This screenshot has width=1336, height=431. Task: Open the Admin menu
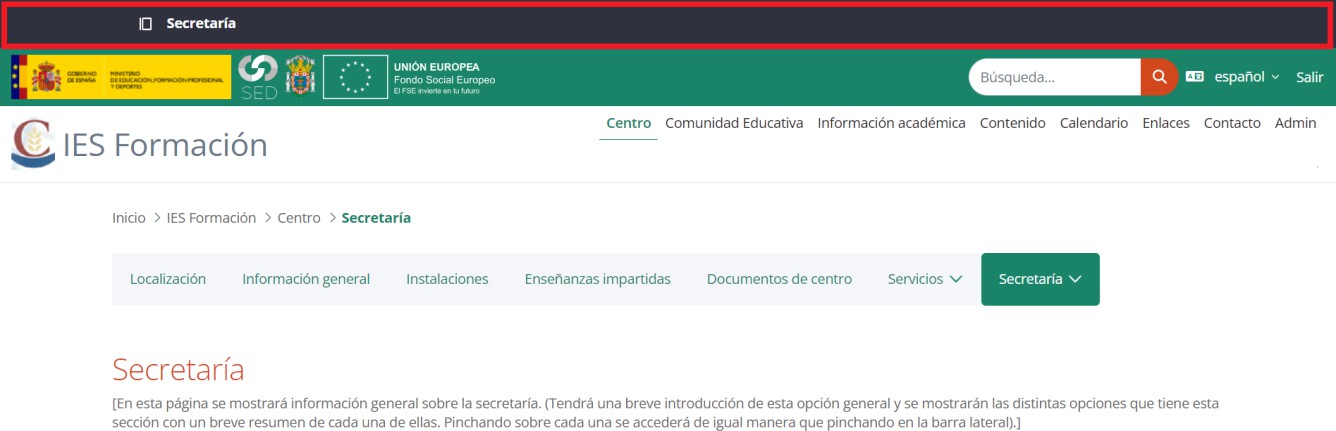[1295, 123]
